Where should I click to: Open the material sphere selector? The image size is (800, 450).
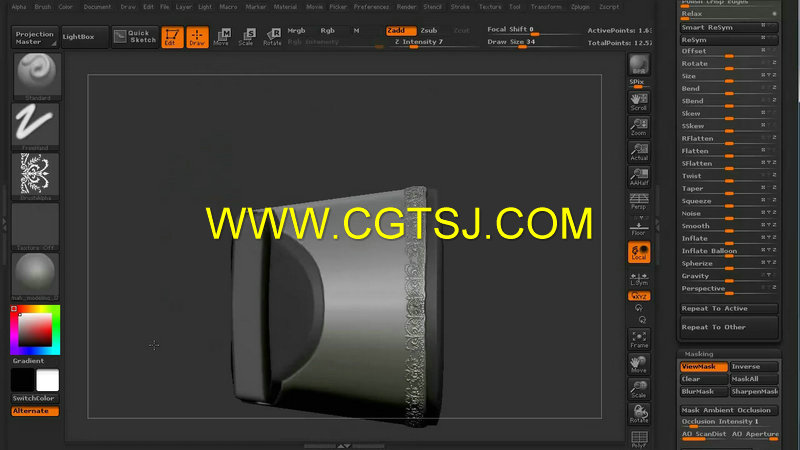tap(35, 276)
